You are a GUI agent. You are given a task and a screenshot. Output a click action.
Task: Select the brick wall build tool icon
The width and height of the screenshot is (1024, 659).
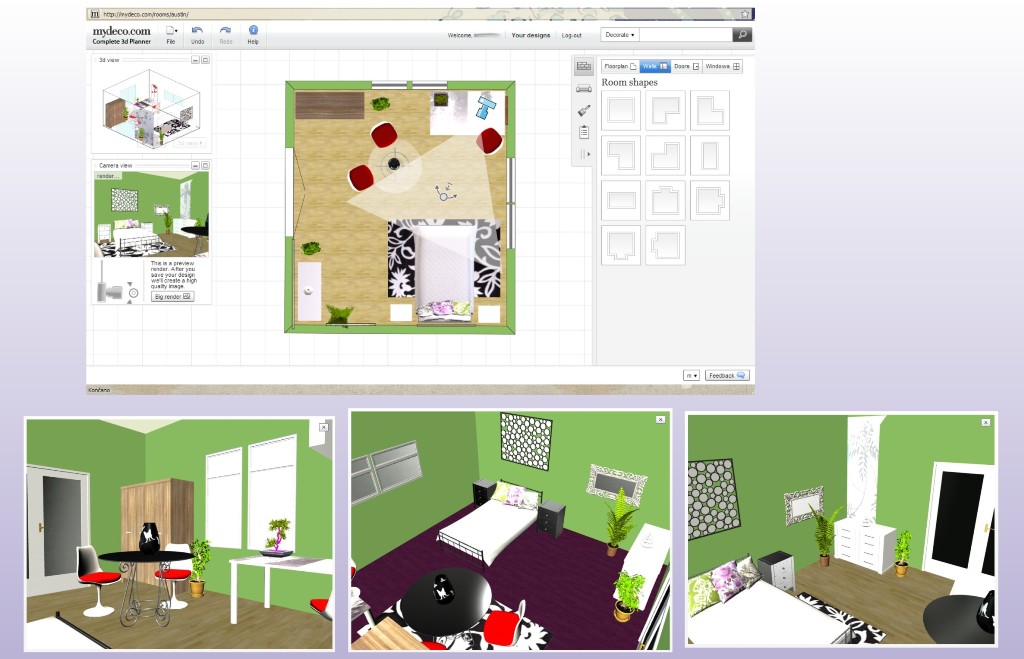coord(584,66)
